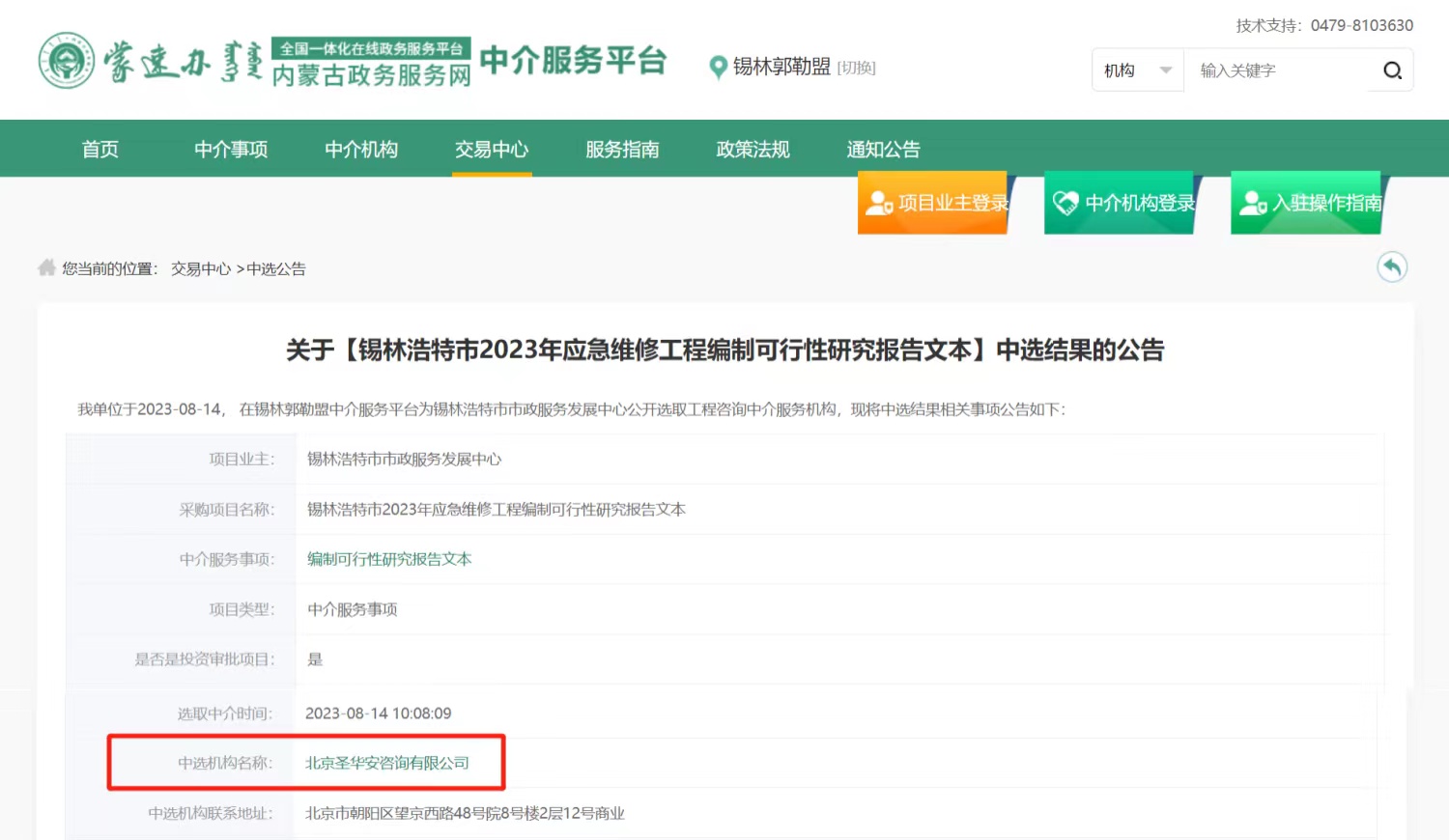This screenshot has height=840, width=1449.
Task: Click 交易中心 in the breadcrumb
Action: click(201, 268)
